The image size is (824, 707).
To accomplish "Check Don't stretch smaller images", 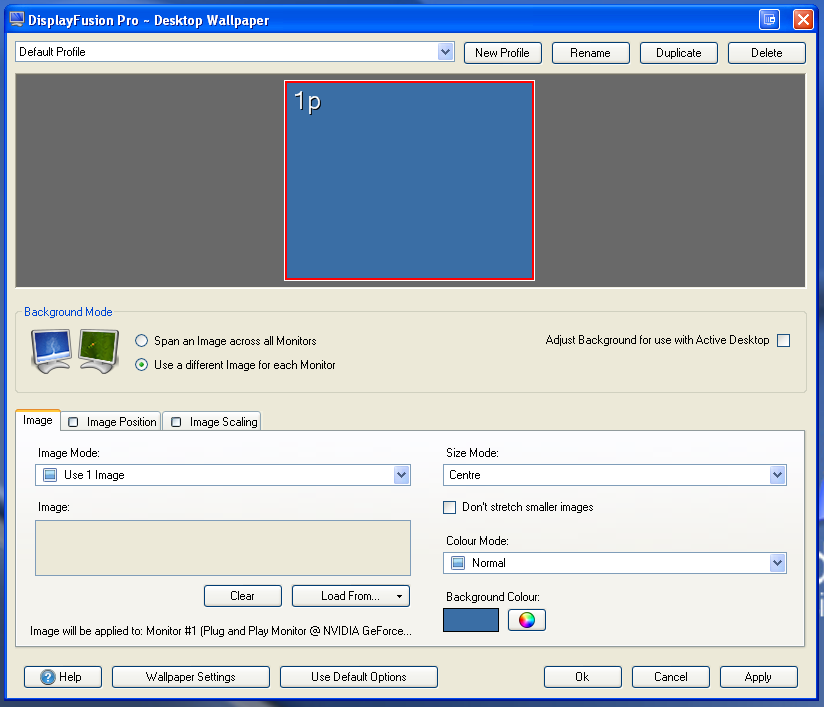I will pos(449,507).
